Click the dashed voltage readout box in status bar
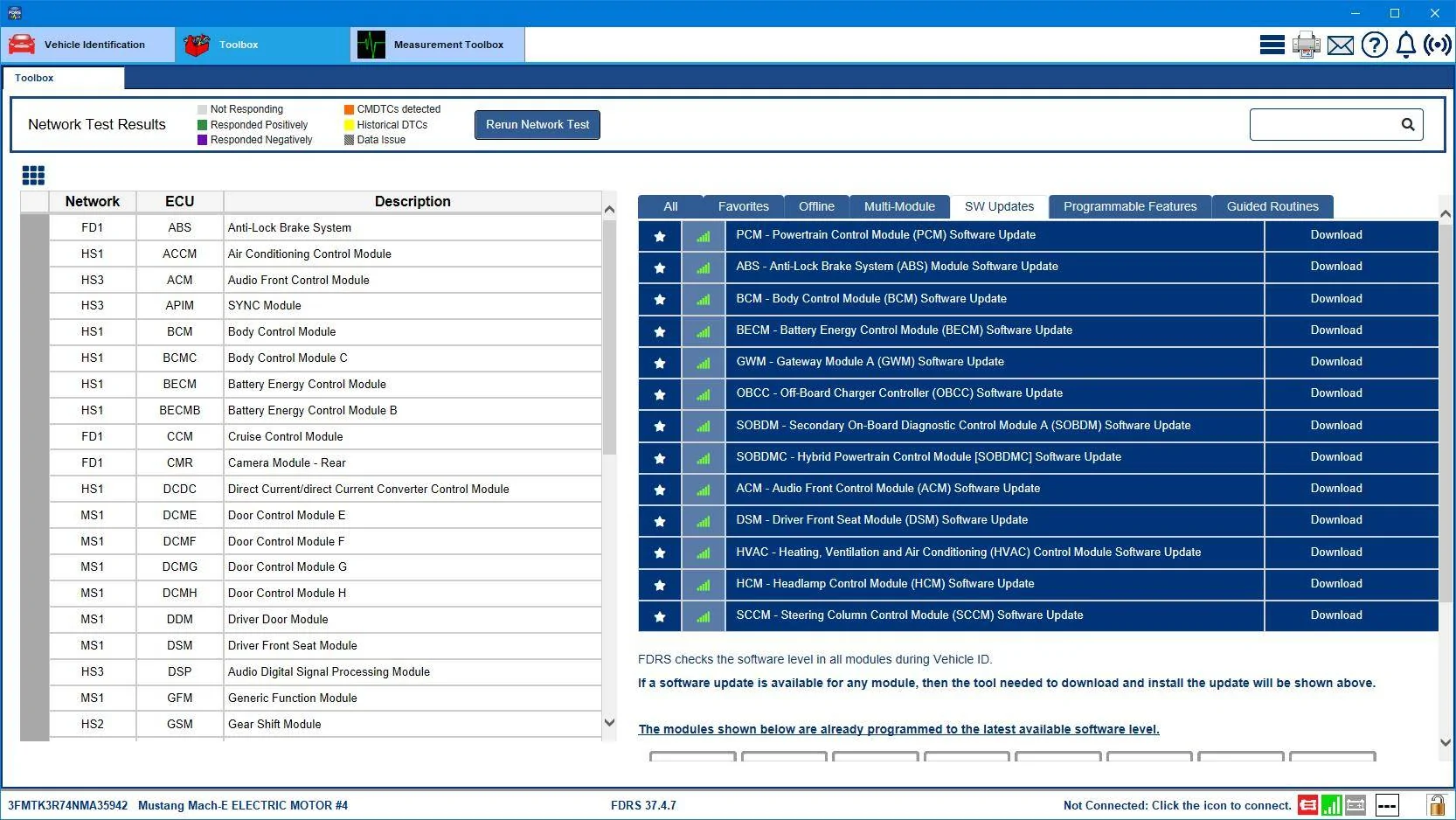The image size is (1456, 820). (x=1387, y=805)
